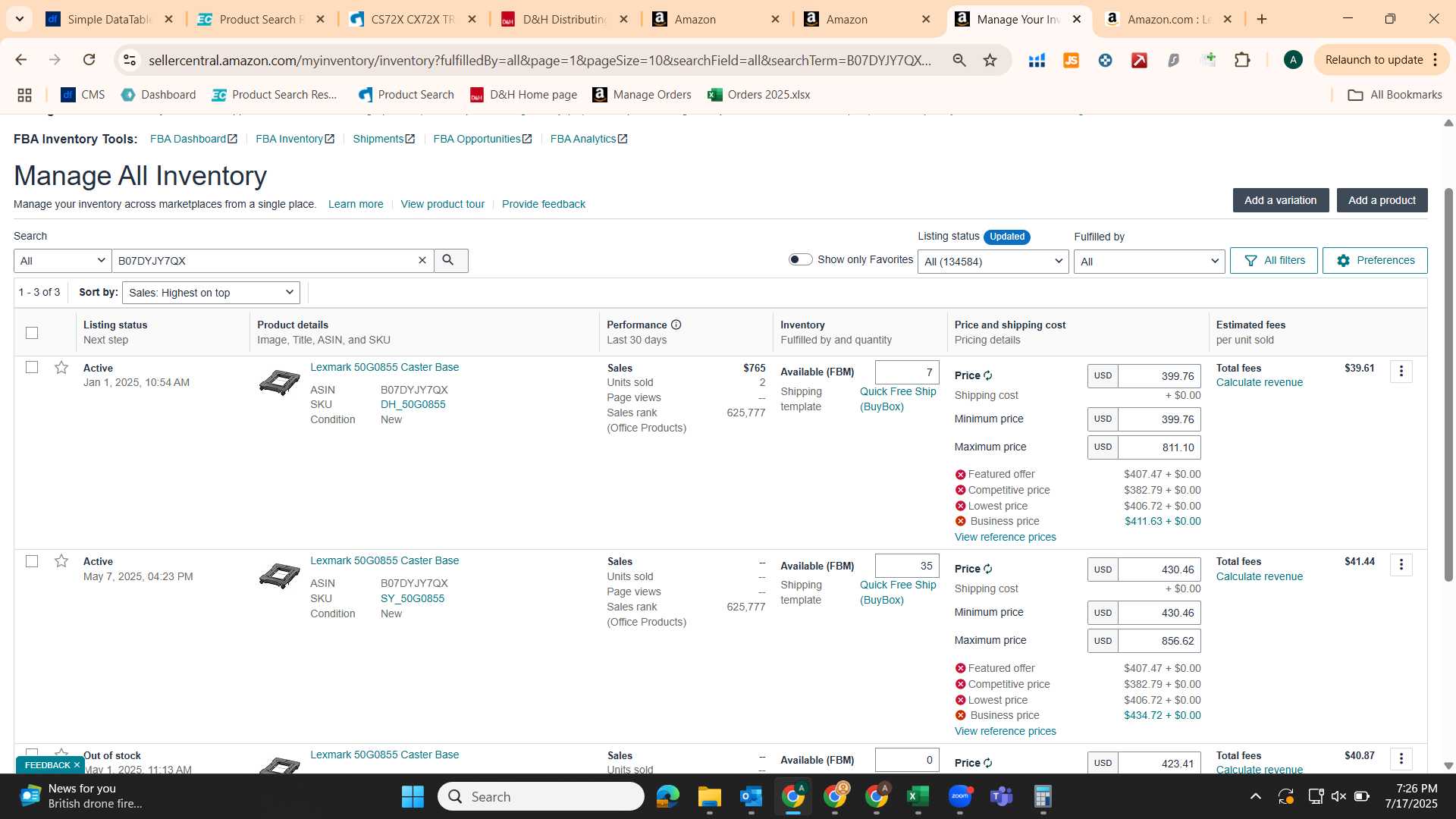Open the three-dot menu for SY_50G0855 row
1456x819 pixels.
[1401, 565]
